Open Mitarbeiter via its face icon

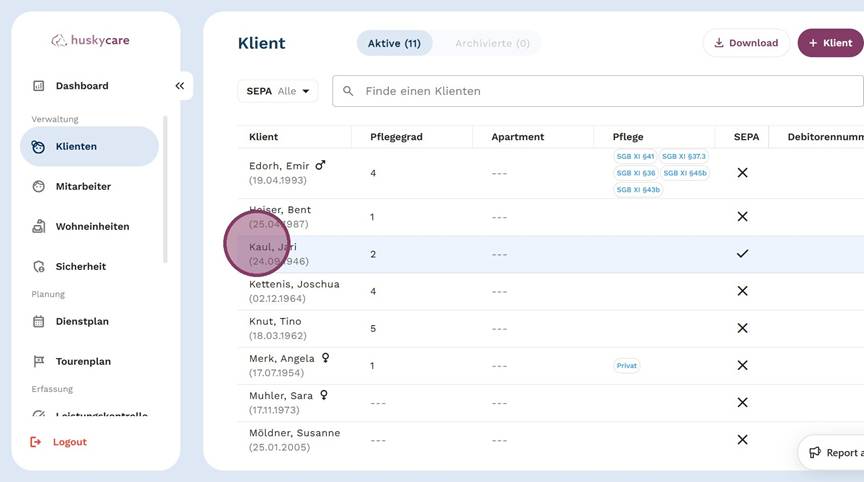pyautogui.click(x=39, y=186)
